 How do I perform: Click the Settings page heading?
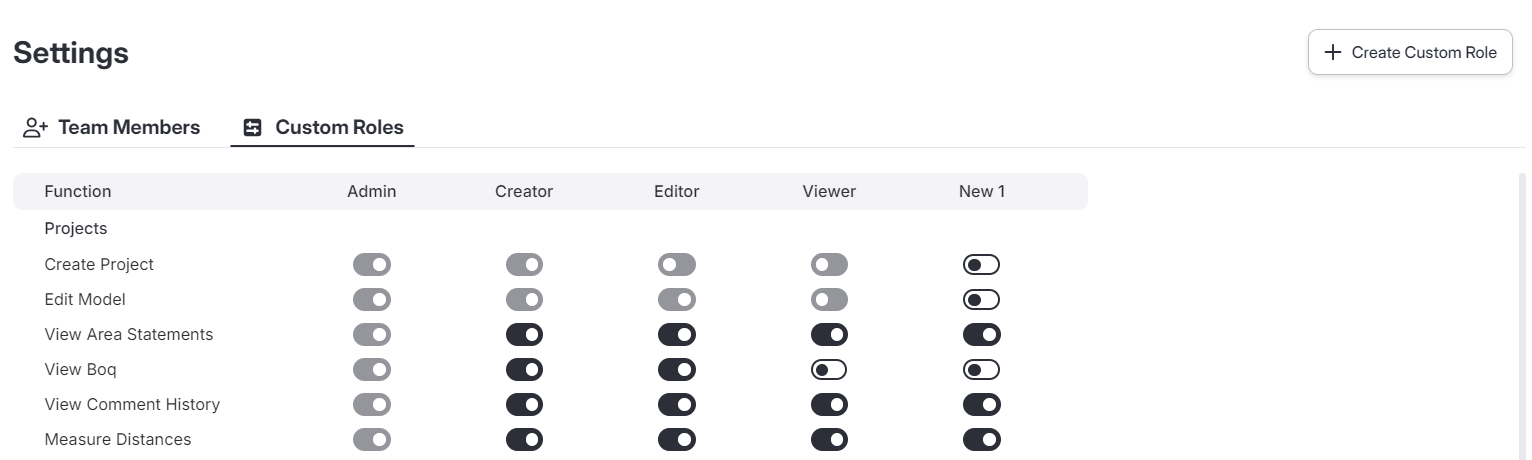pyautogui.click(x=71, y=53)
